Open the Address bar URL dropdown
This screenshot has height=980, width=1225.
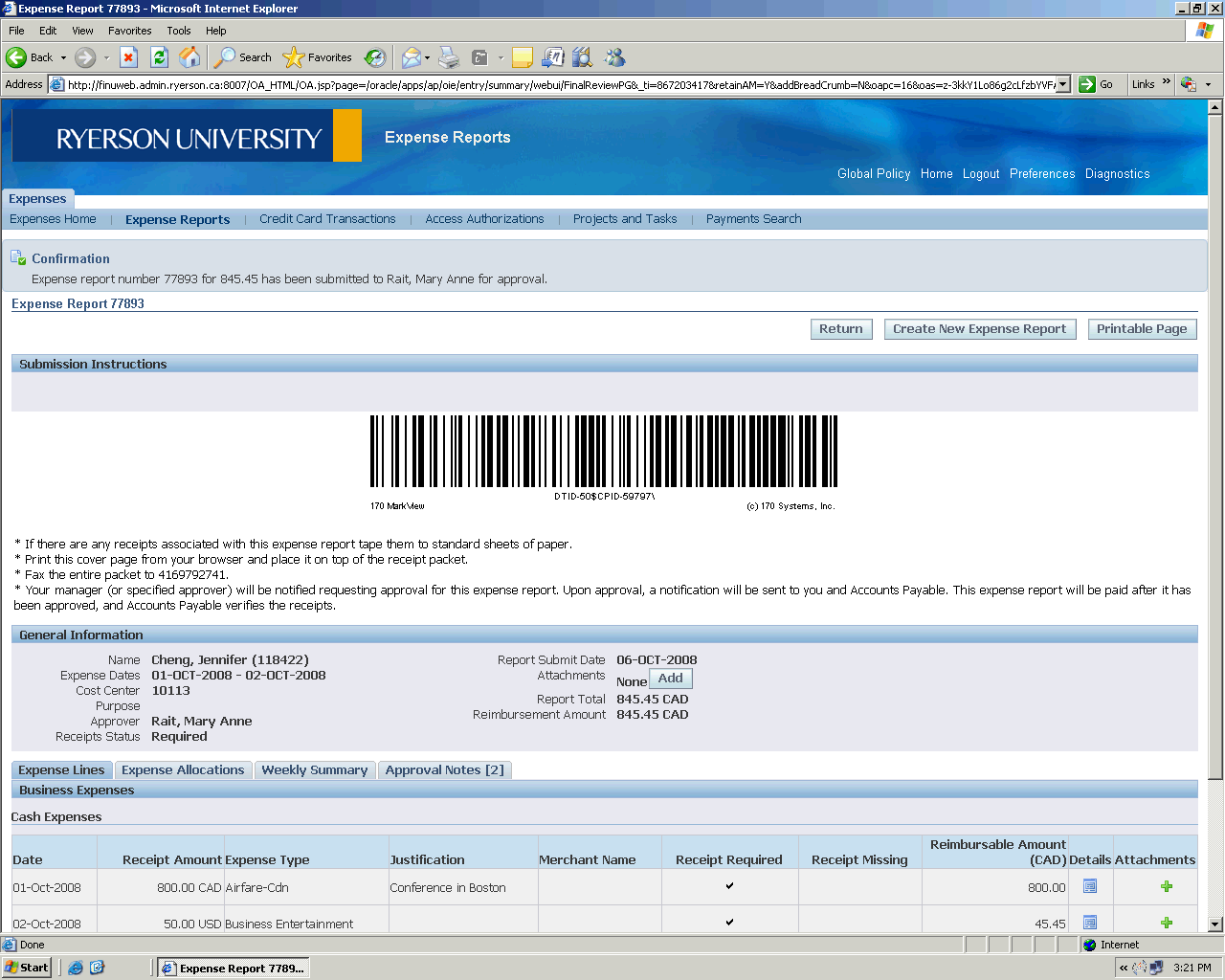pos(1062,84)
